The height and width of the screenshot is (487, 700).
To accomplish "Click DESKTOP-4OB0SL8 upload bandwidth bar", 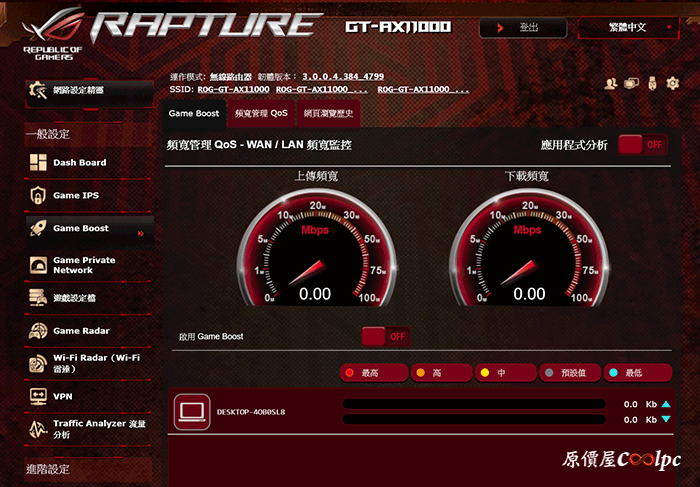I will pyautogui.click(x=474, y=404).
